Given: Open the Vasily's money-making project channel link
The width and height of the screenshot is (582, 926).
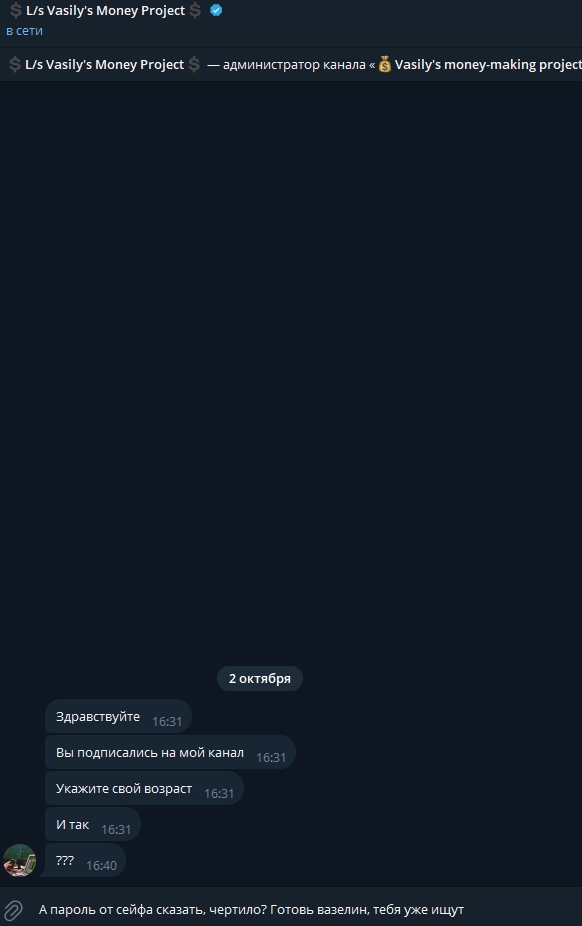Looking at the screenshot, I should [x=488, y=64].
